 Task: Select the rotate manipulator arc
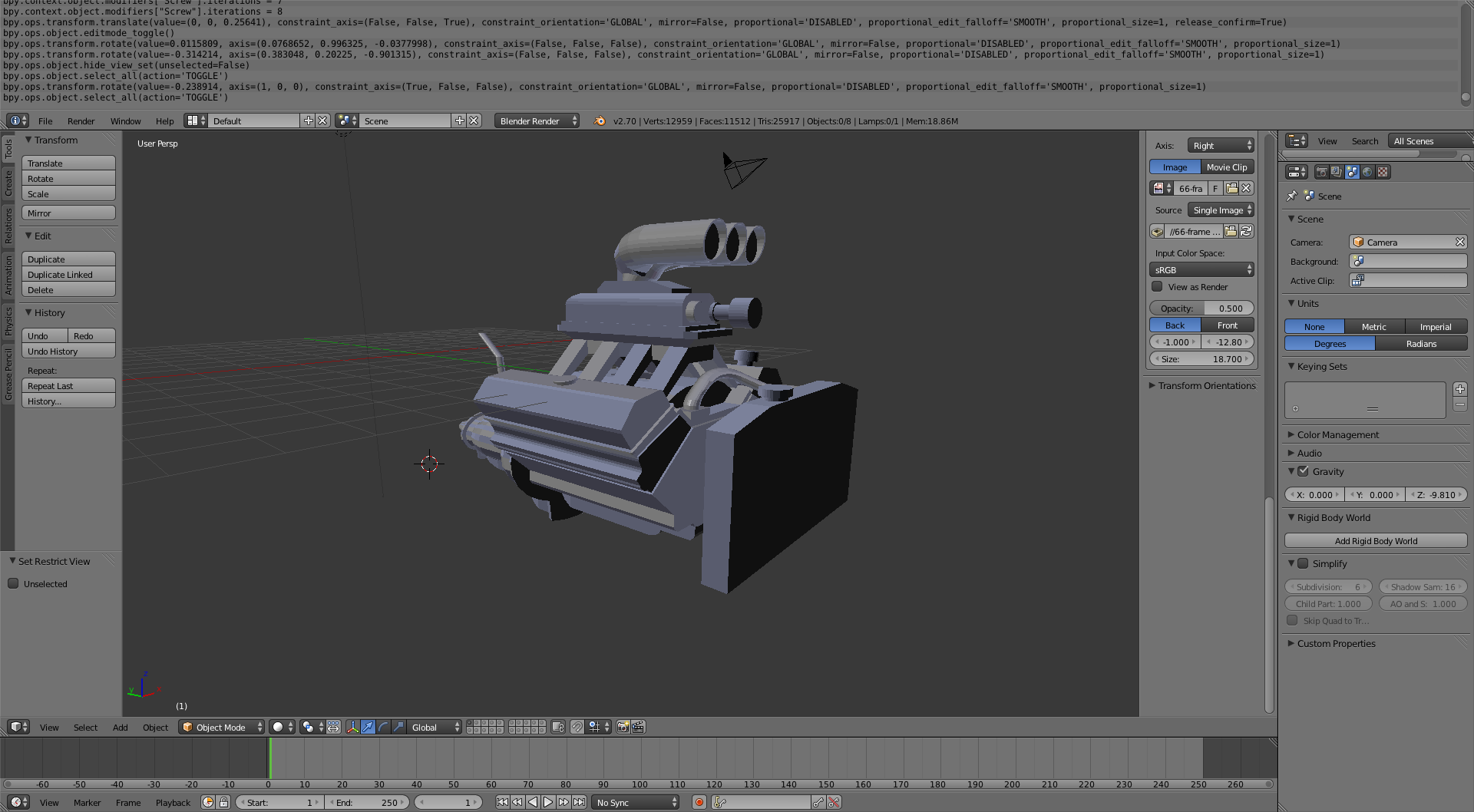click(x=383, y=727)
